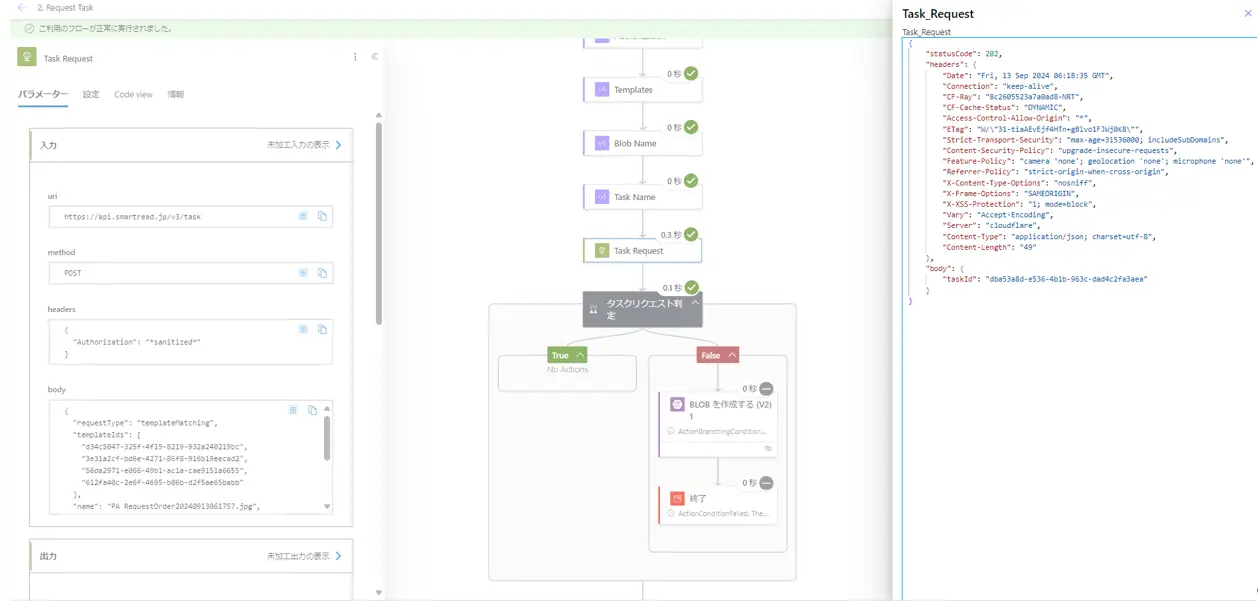The image size is (1258, 601).
Task: Select the Templates action node
Action: [x=642, y=90]
